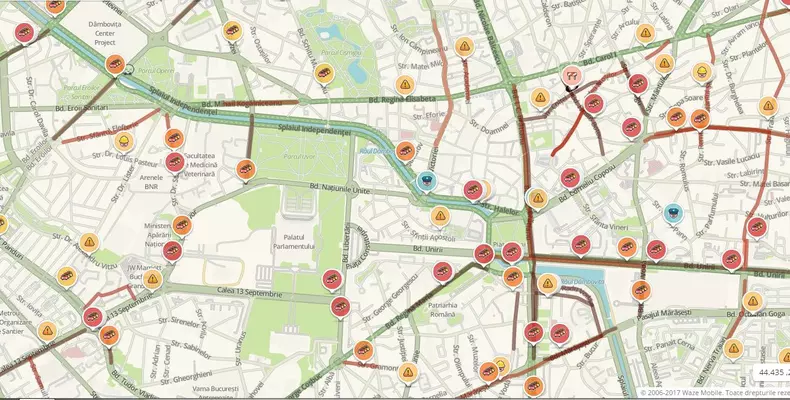This screenshot has height=400, width=790.
Task: Click the red jam marker on Calea 13 Septembrie's east end
Action: [x=341, y=306]
